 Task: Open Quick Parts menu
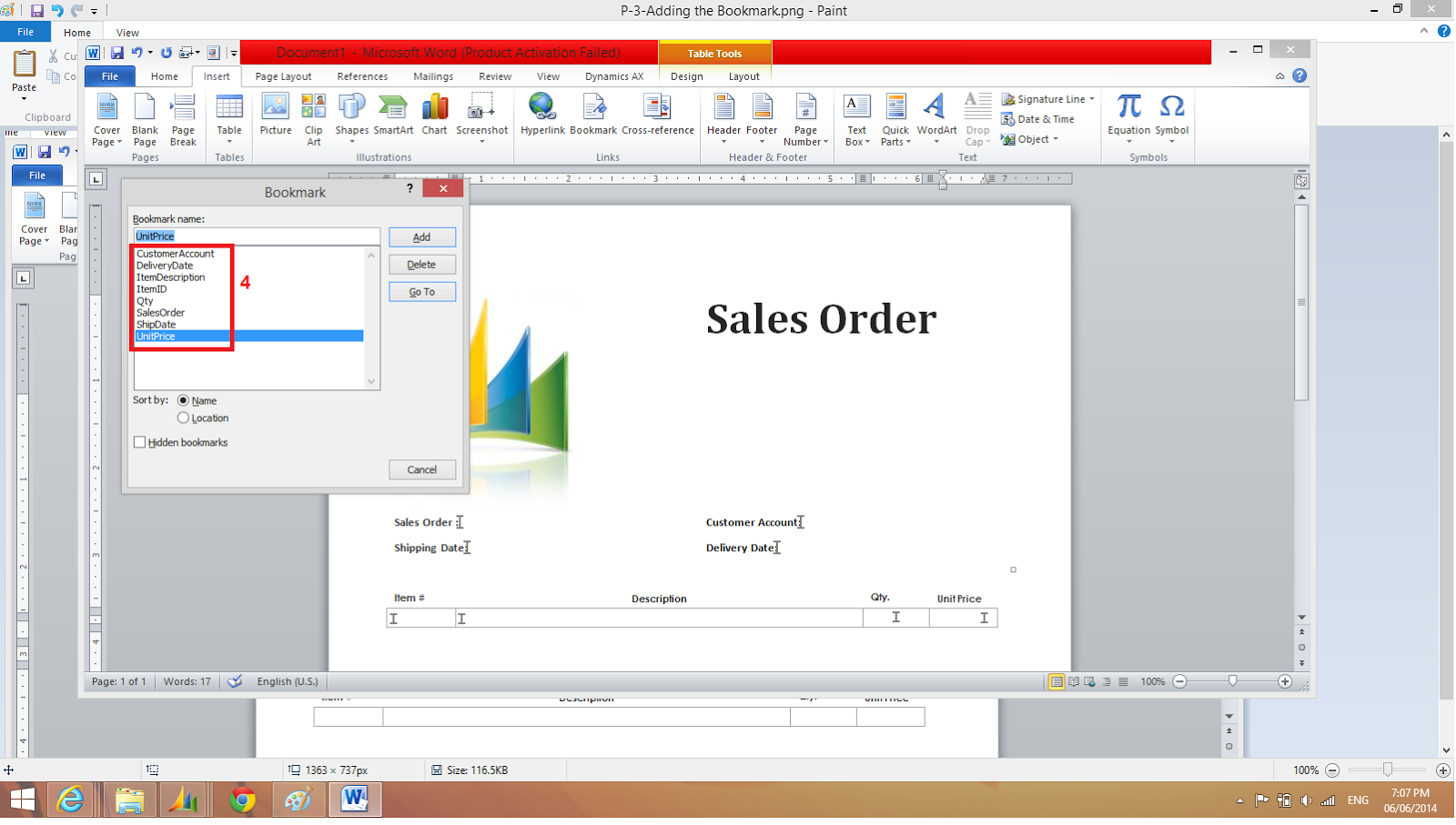click(895, 119)
